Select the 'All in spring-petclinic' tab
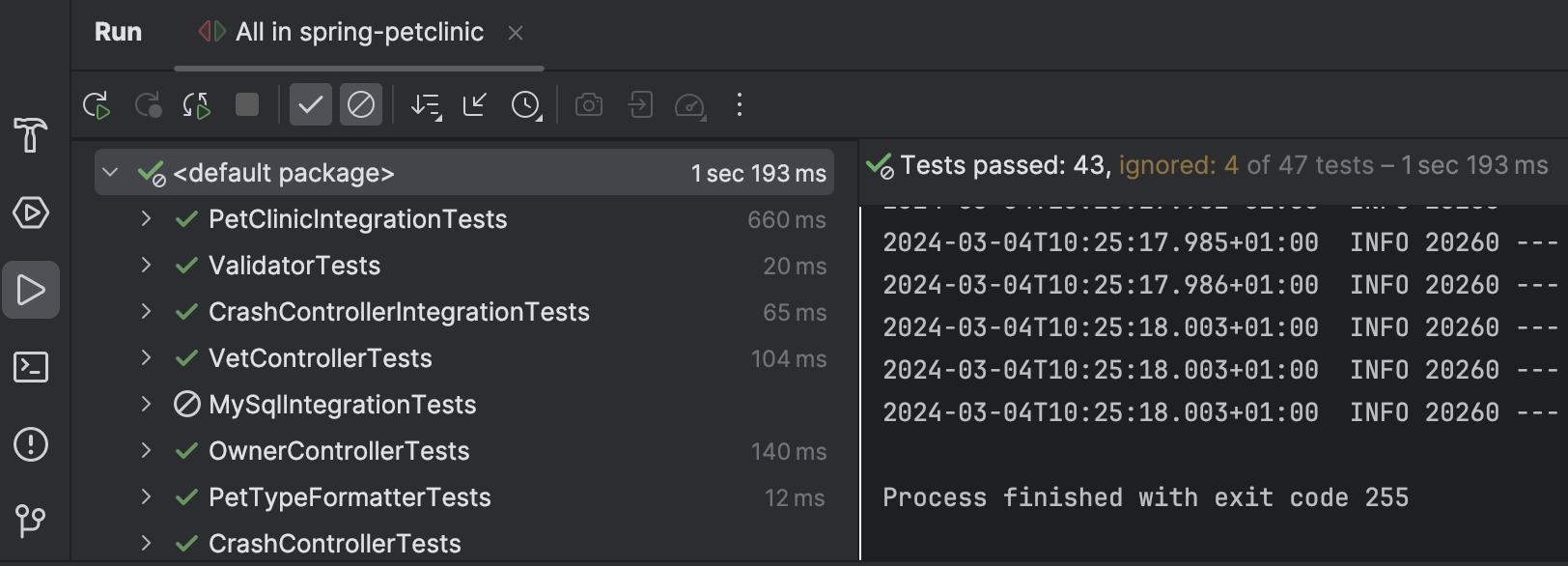1568x566 pixels. [x=359, y=33]
